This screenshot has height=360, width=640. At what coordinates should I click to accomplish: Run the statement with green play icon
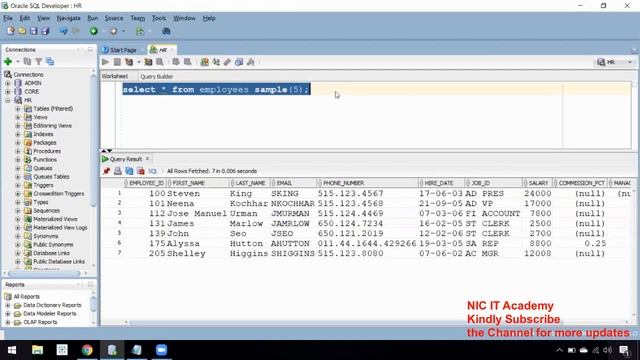(105, 62)
